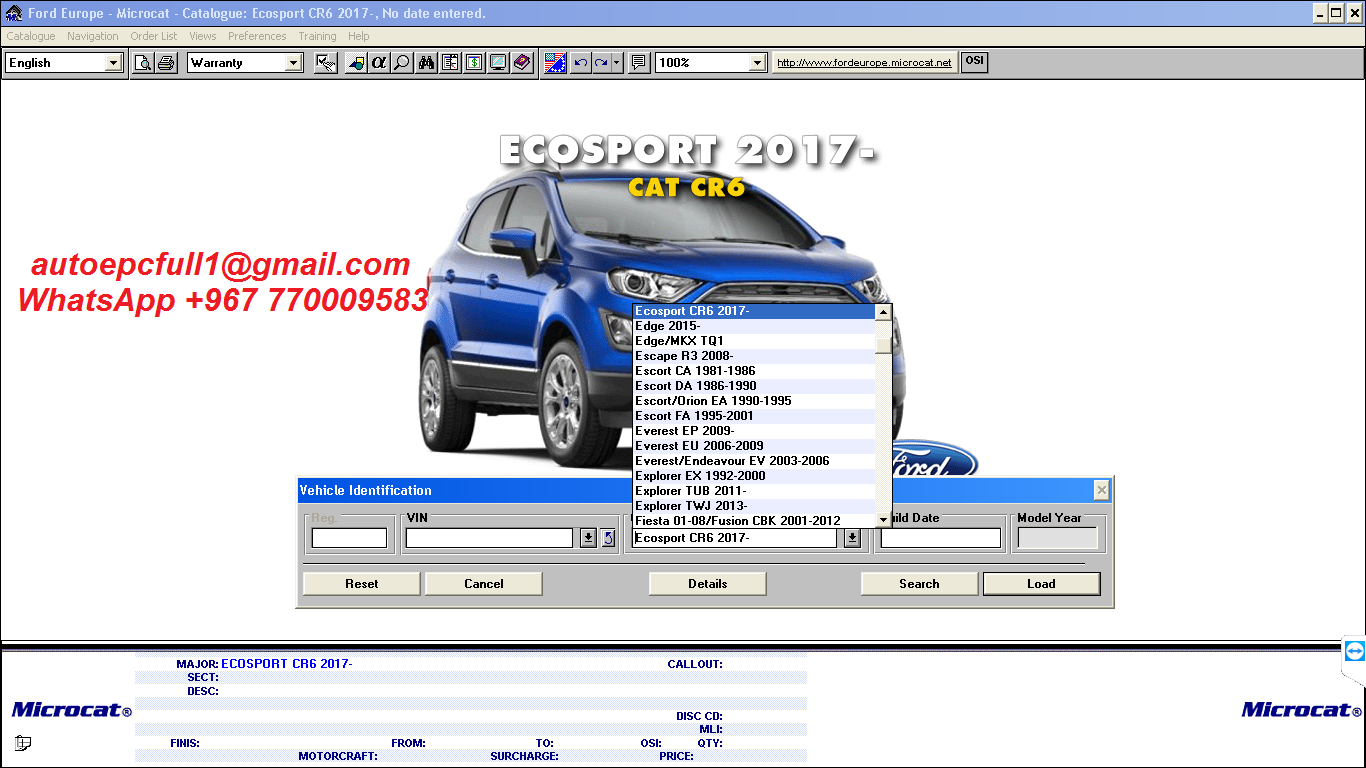
Task: Select Explorer TUB 2011- in the list
Action: tap(754, 491)
